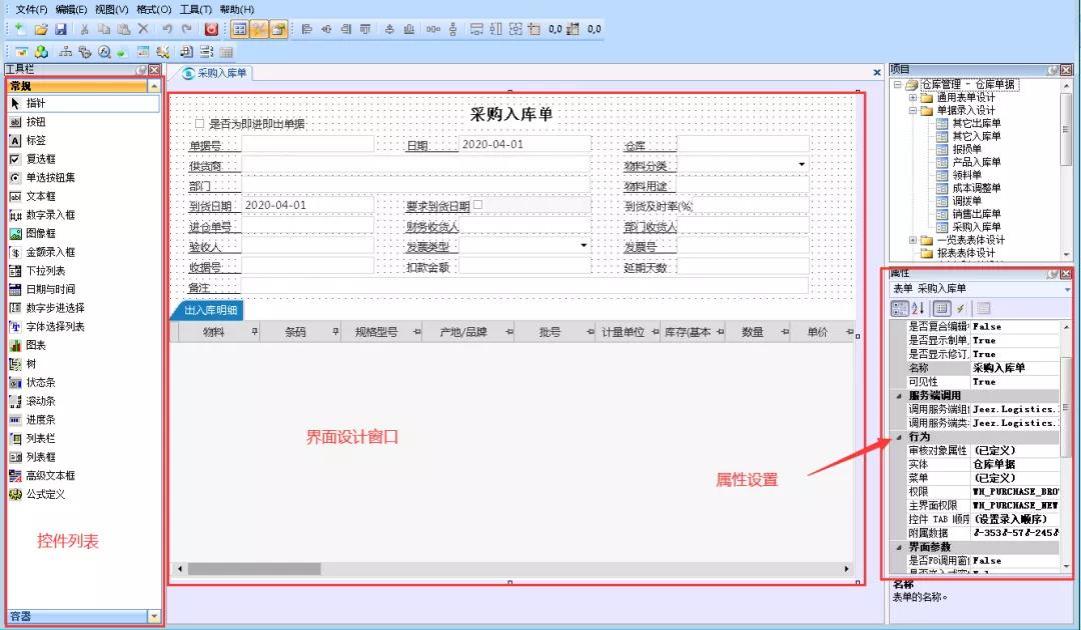This screenshot has width=1081, height=630.
Task: Click the red stop-button toolbar icon
Action: [212, 29]
